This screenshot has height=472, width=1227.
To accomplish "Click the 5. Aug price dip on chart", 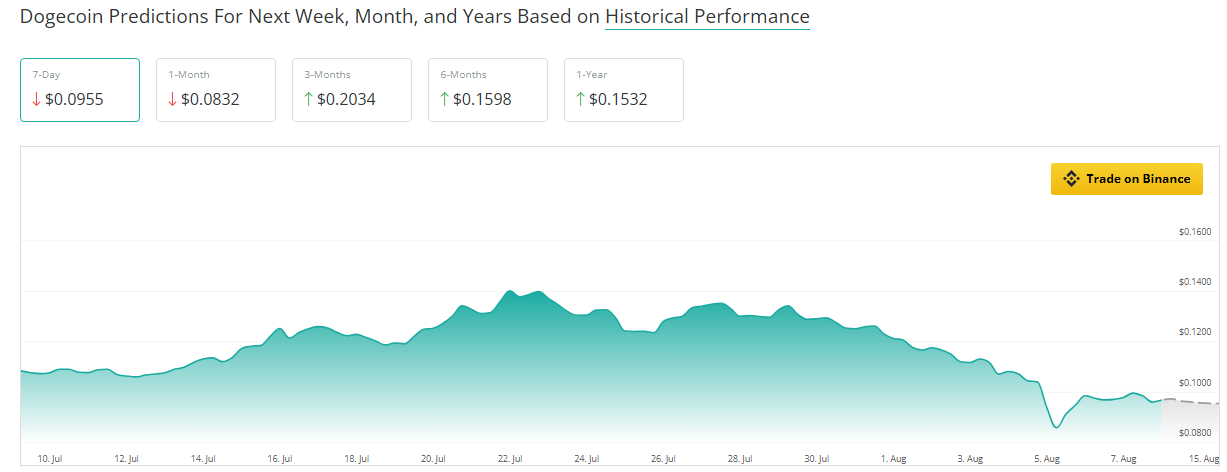I will coord(1055,427).
